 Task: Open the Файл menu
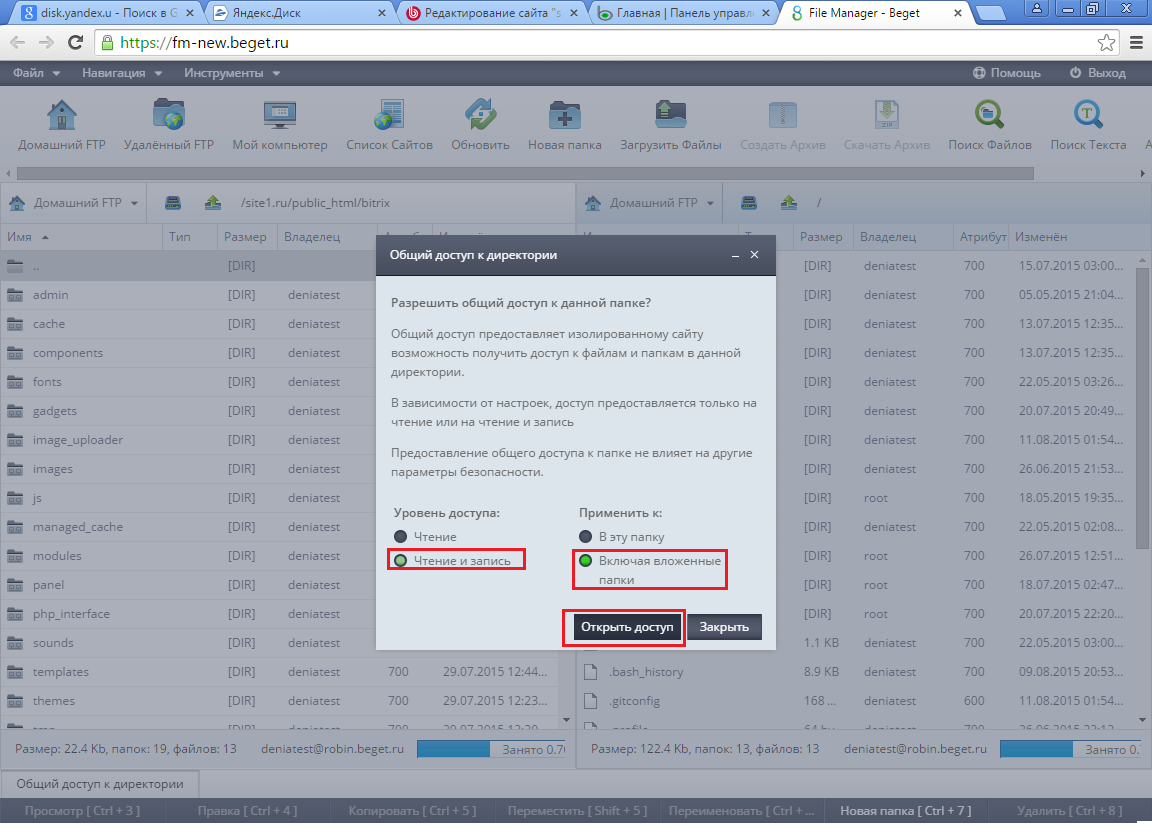pos(36,73)
